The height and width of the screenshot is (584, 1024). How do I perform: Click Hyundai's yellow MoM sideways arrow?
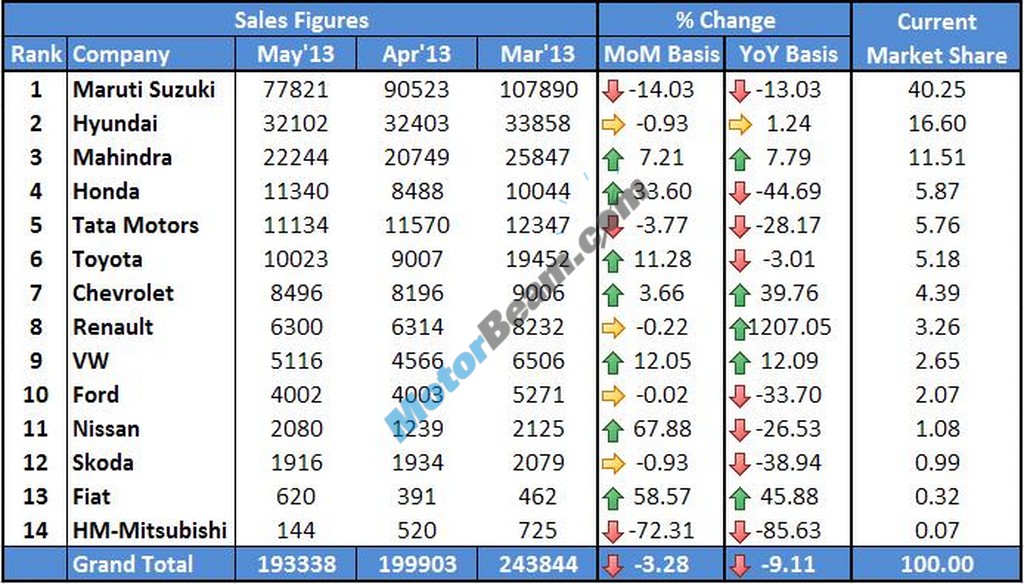[x=613, y=125]
